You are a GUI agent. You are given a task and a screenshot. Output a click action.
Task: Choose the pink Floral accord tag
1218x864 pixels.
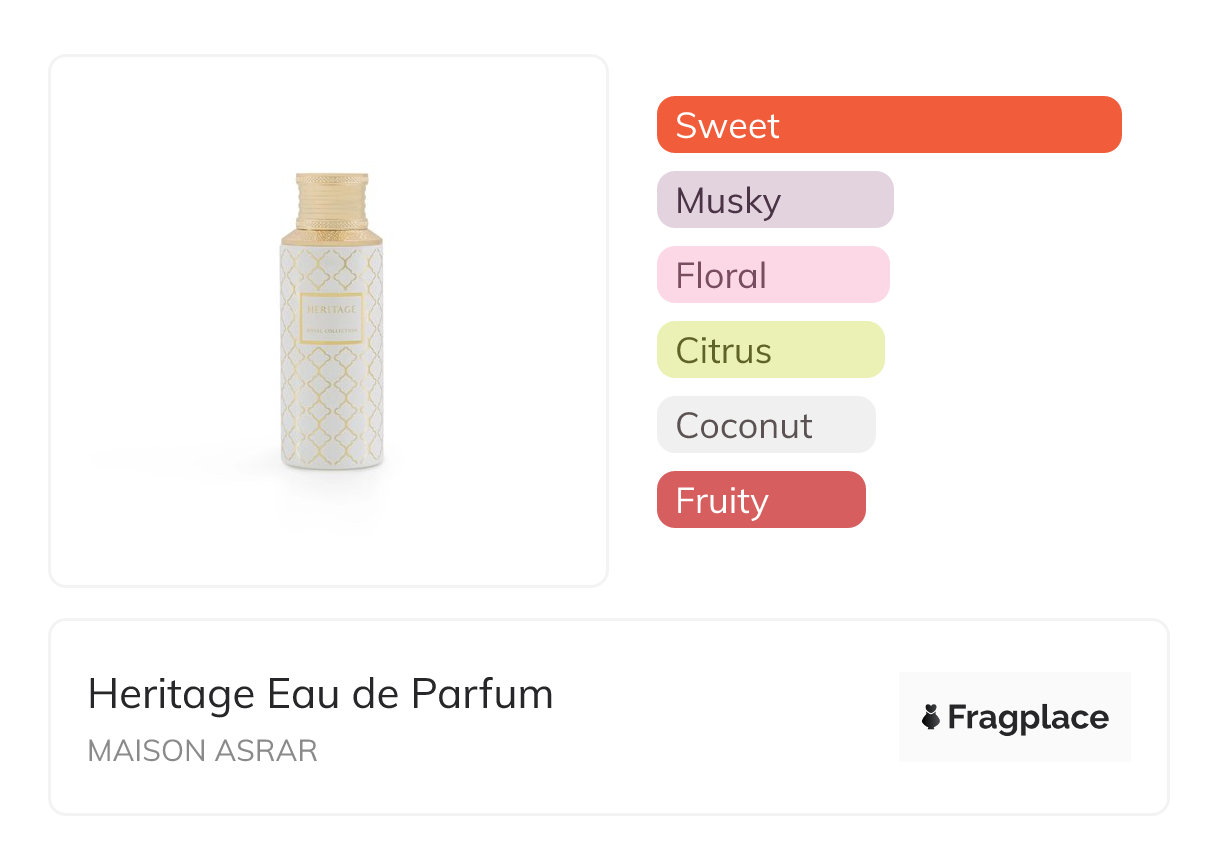772,275
